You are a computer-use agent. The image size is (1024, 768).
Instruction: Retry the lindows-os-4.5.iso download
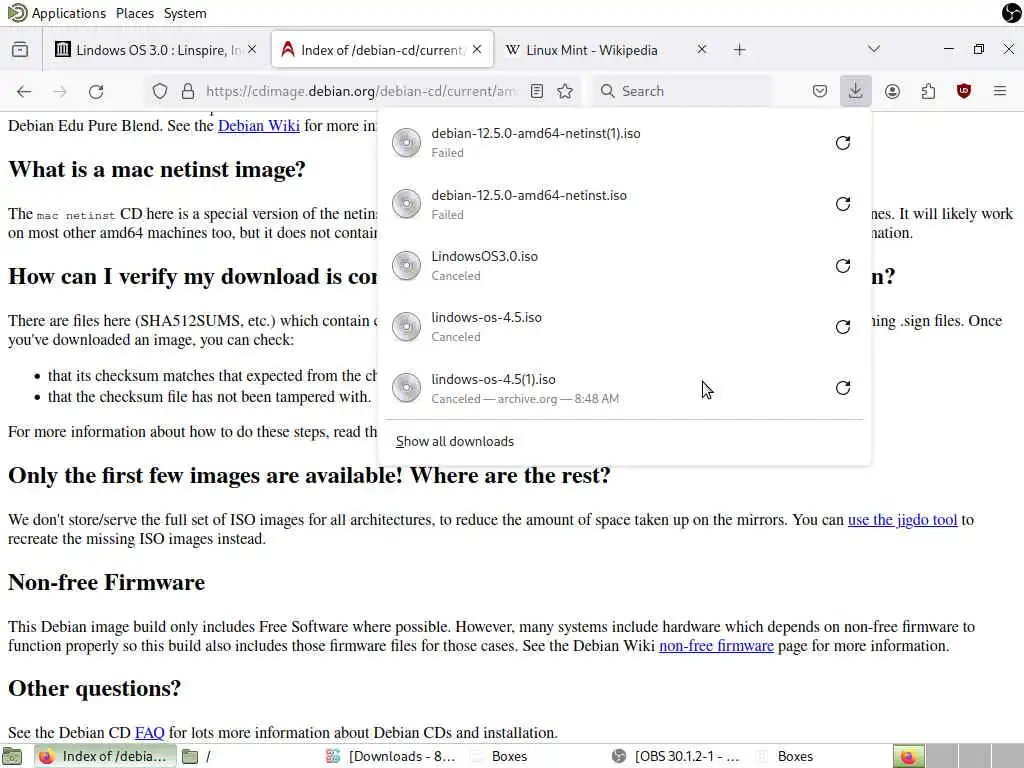coord(842,327)
